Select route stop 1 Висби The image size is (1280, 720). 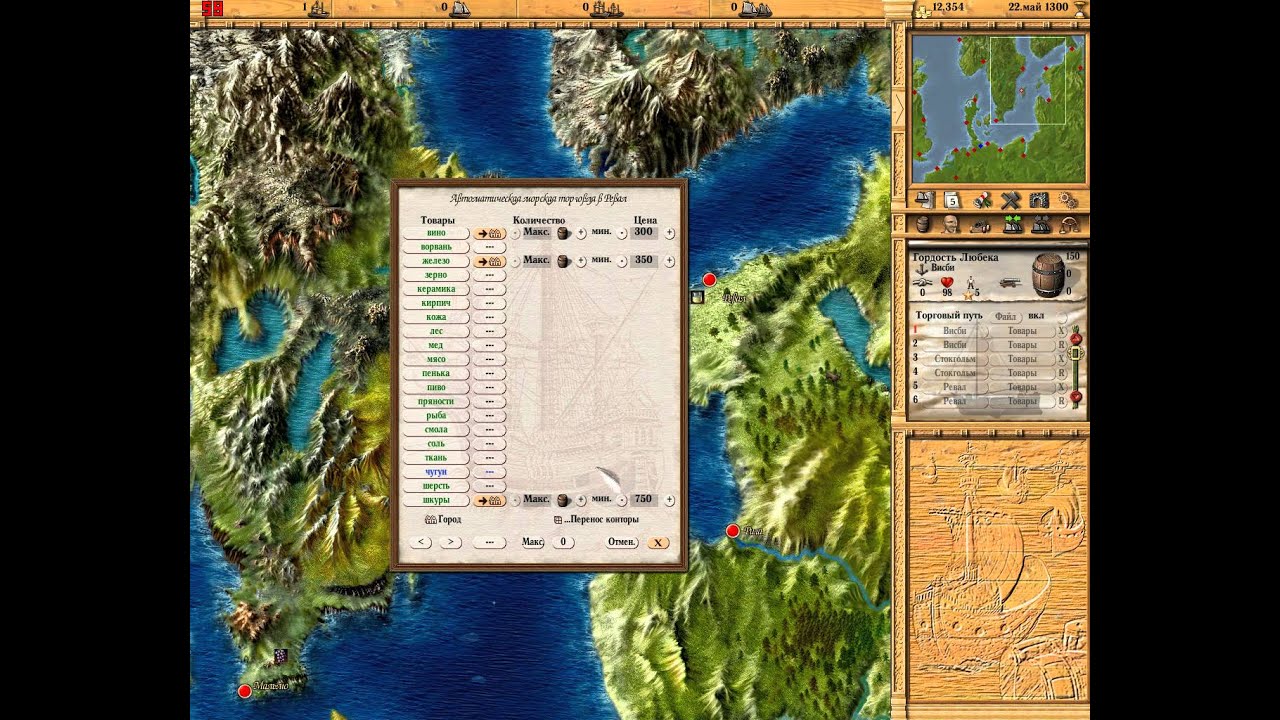coord(955,331)
